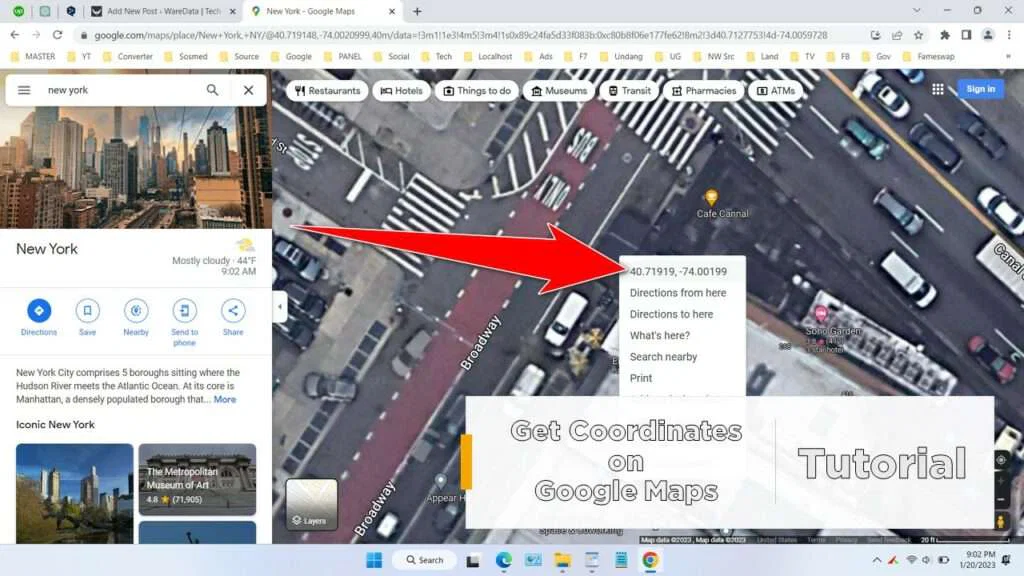Select the Hotels filter icon
Viewport: 1024px width, 576px height.
coord(401,90)
